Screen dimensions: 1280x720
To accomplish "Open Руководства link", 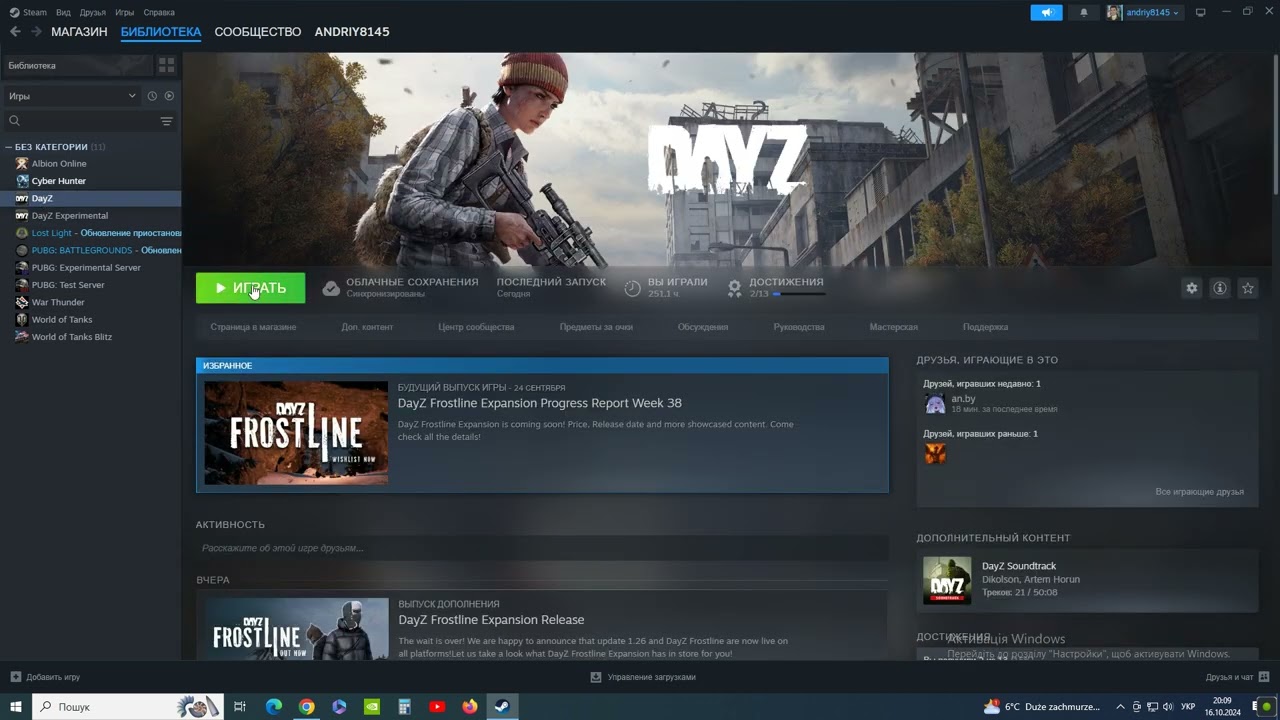I will pos(799,327).
